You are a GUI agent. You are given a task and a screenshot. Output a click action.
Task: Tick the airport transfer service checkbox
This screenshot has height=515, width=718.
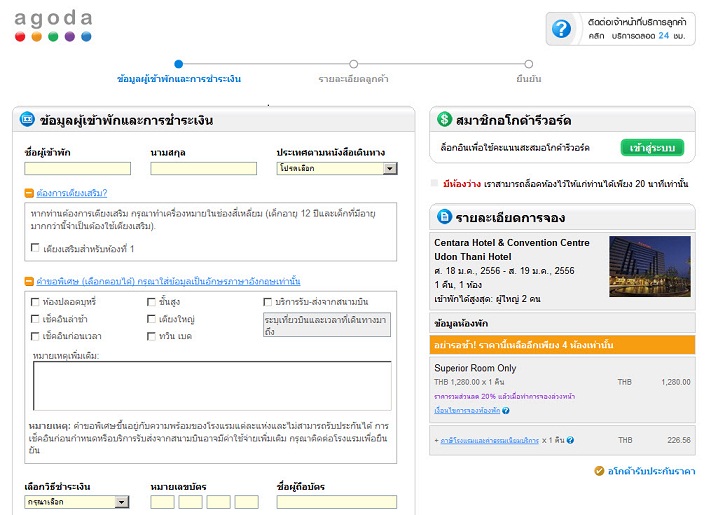tap(267, 302)
